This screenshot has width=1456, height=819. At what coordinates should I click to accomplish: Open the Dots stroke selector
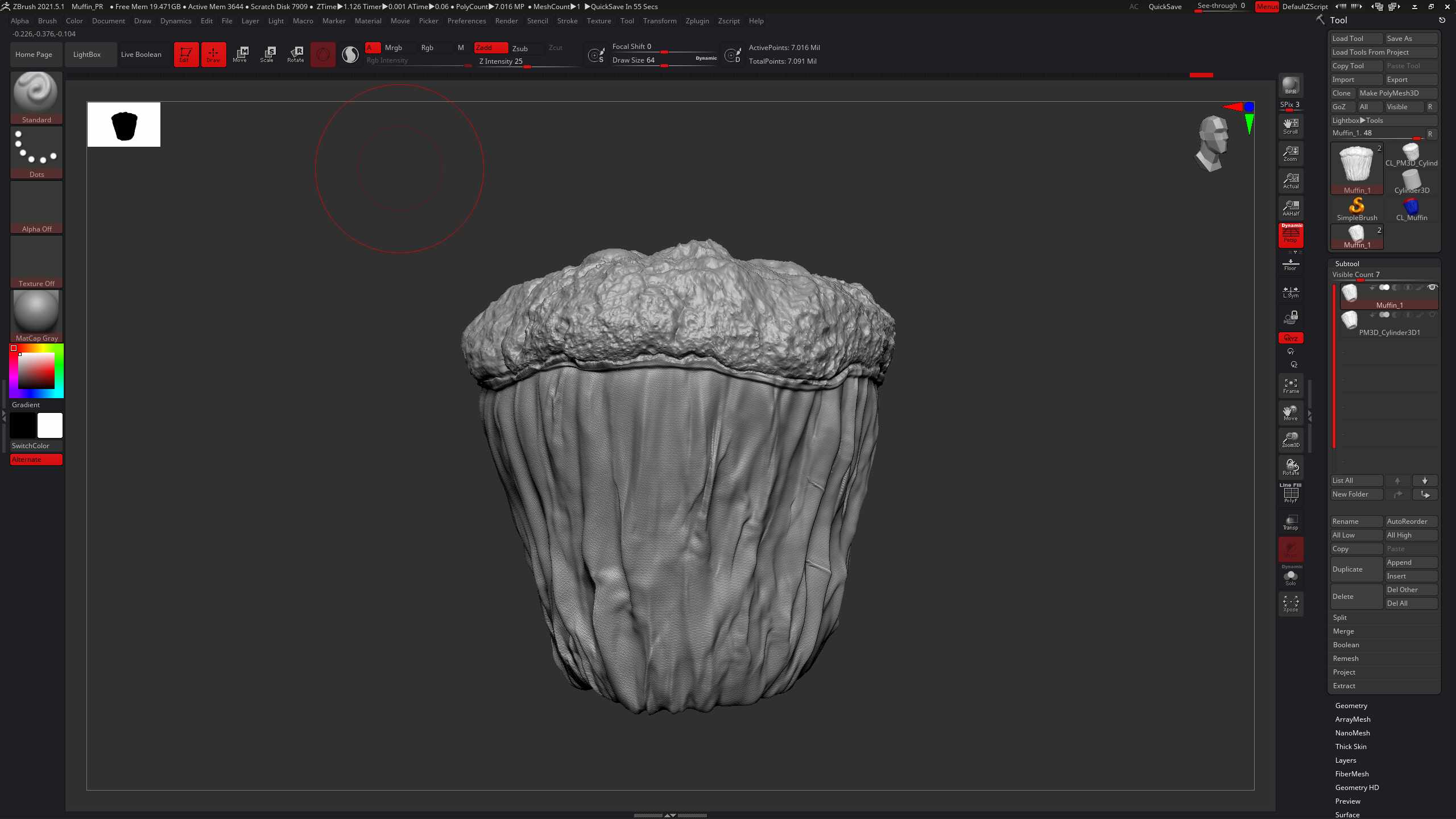point(36,152)
